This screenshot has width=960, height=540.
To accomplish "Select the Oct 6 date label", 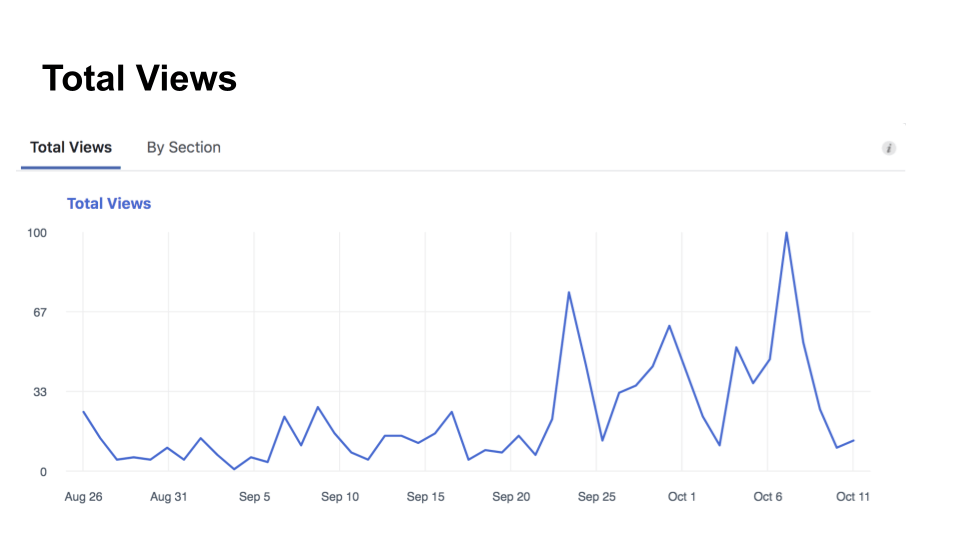I will tap(767, 497).
